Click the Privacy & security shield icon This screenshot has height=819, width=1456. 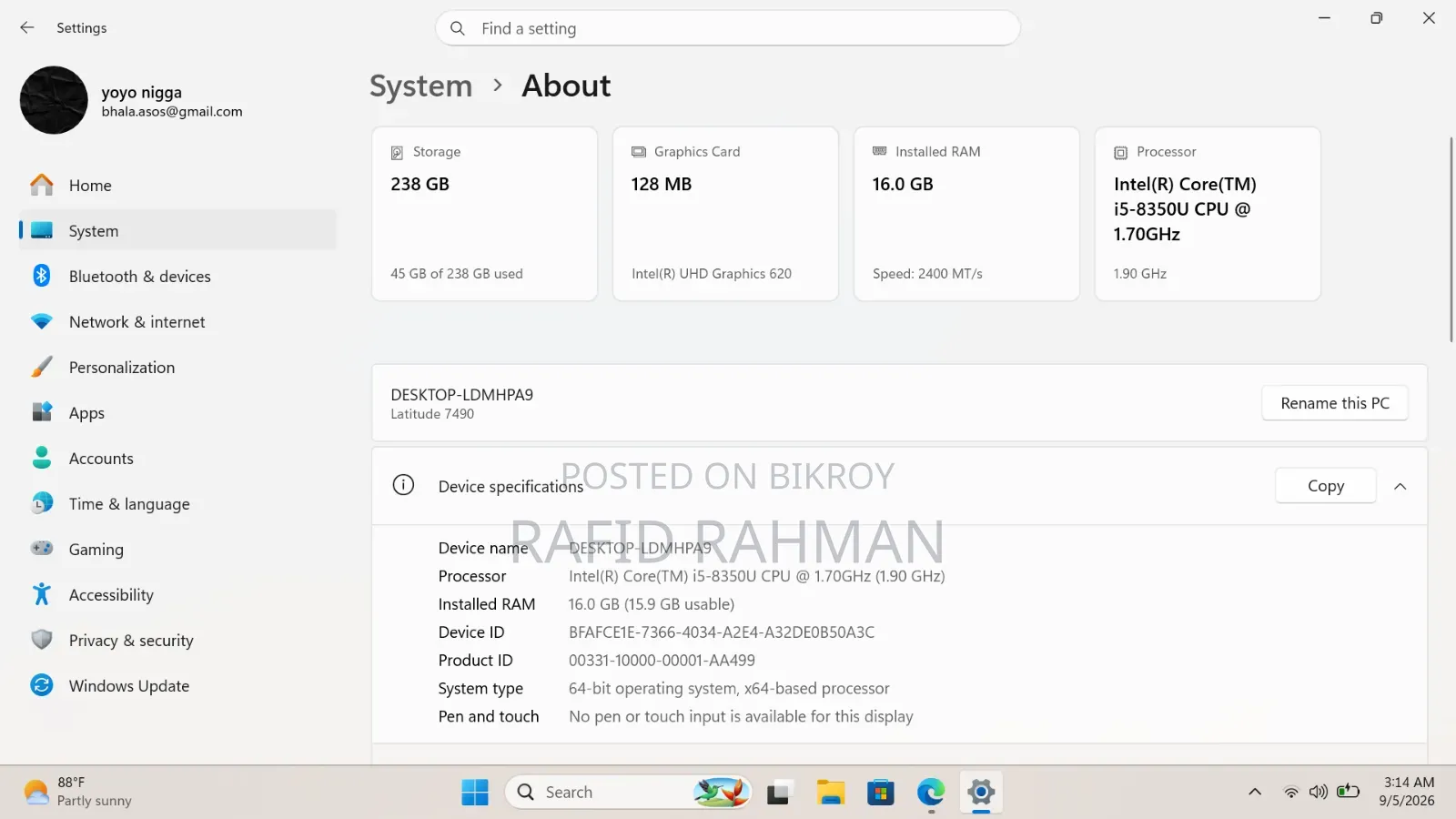point(42,640)
